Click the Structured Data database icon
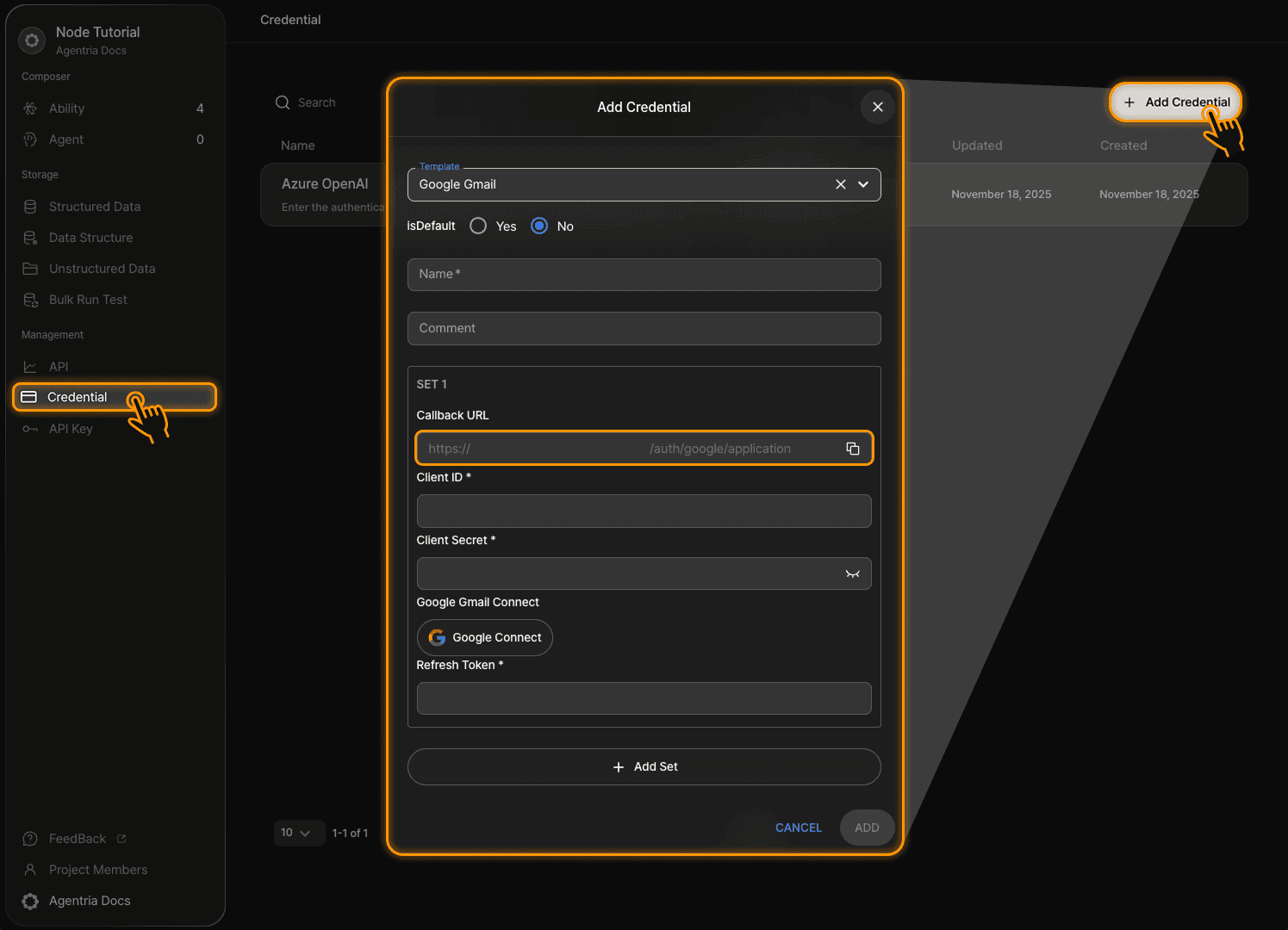This screenshot has width=1288, height=930. coord(30,207)
